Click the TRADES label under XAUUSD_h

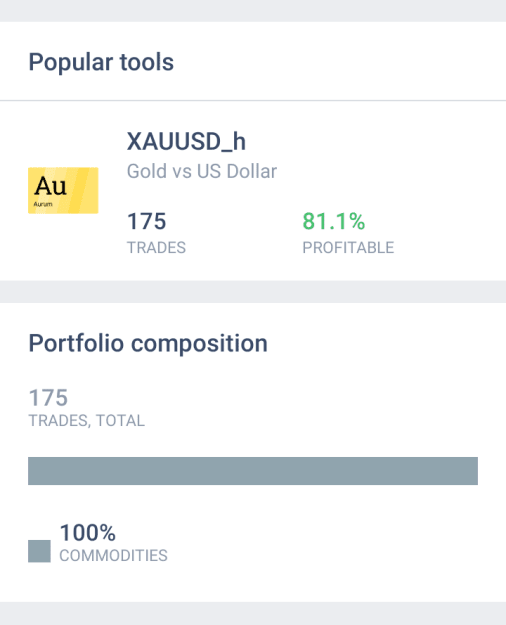[x=156, y=248]
